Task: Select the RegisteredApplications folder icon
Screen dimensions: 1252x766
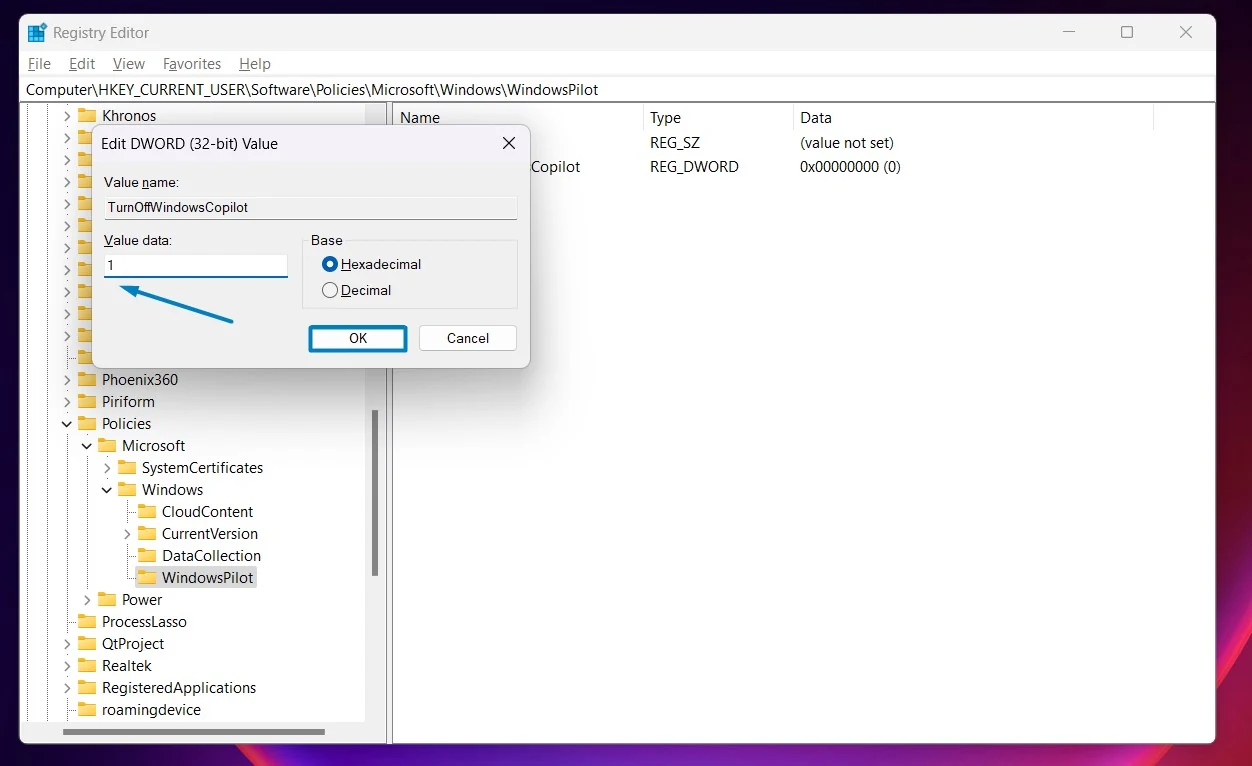Action: (x=87, y=688)
